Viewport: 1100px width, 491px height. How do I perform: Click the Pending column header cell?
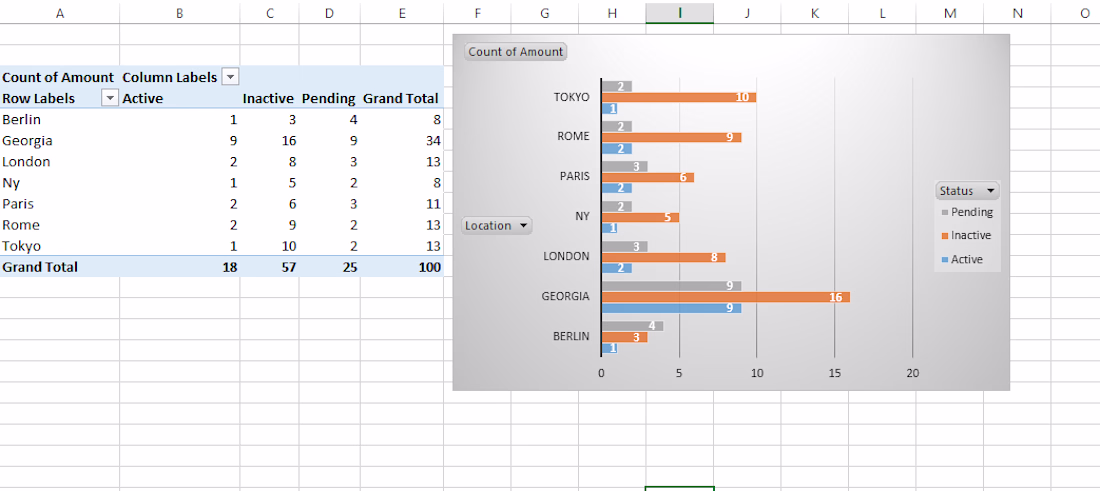click(x=330, y=98)
